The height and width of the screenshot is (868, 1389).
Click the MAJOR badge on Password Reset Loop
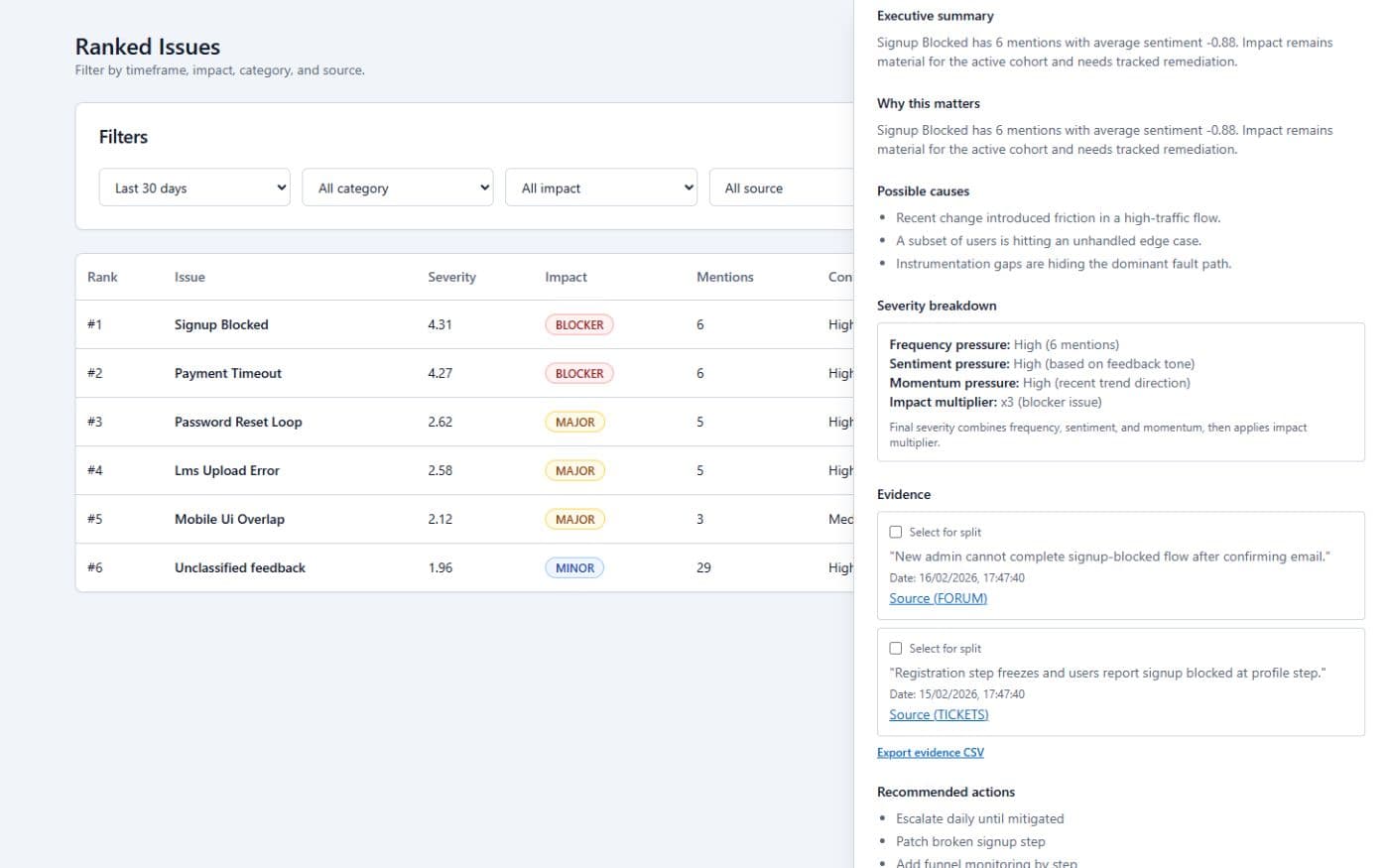[x=574, y=422]
